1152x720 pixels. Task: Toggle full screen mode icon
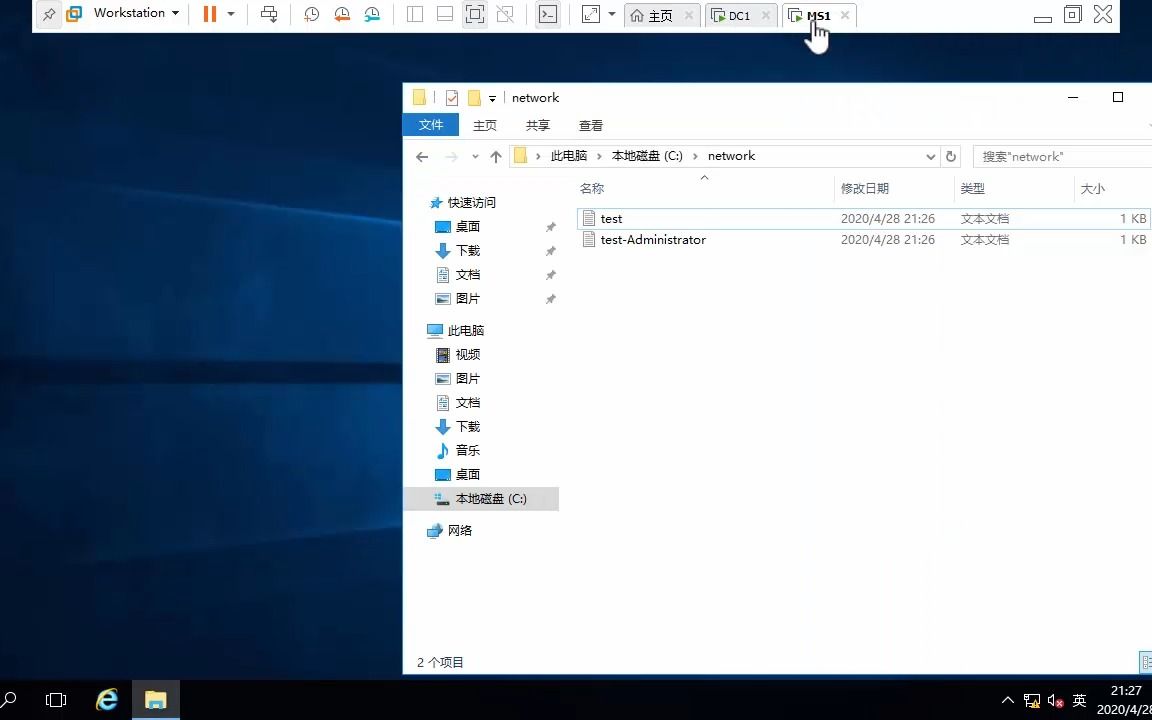(475, 14)
